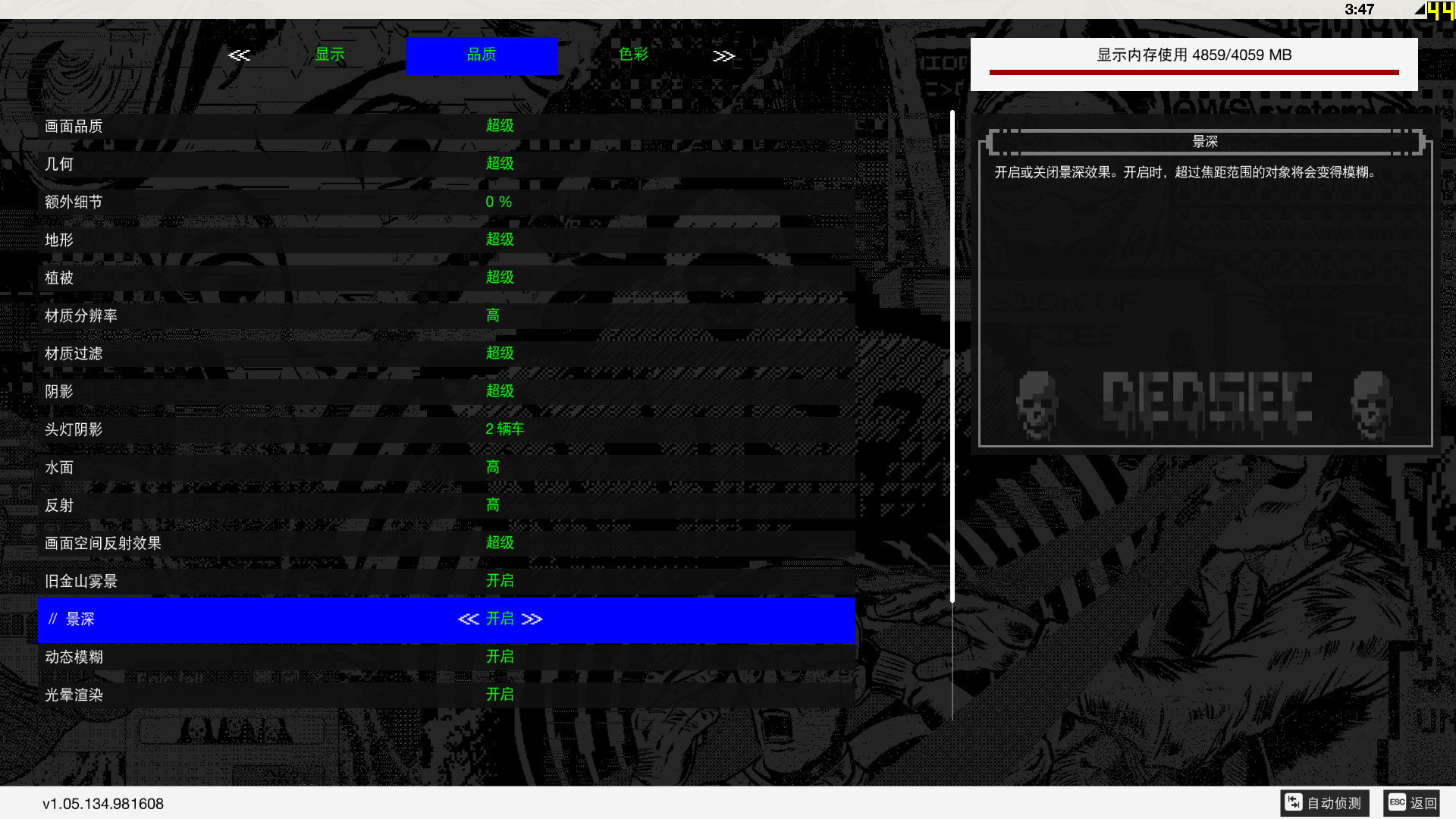Screen dimensions: 1456x819
Task: Click the 自动侦测 auto-detect icon
Action: pyautogui.click(x=1294, y=802)
